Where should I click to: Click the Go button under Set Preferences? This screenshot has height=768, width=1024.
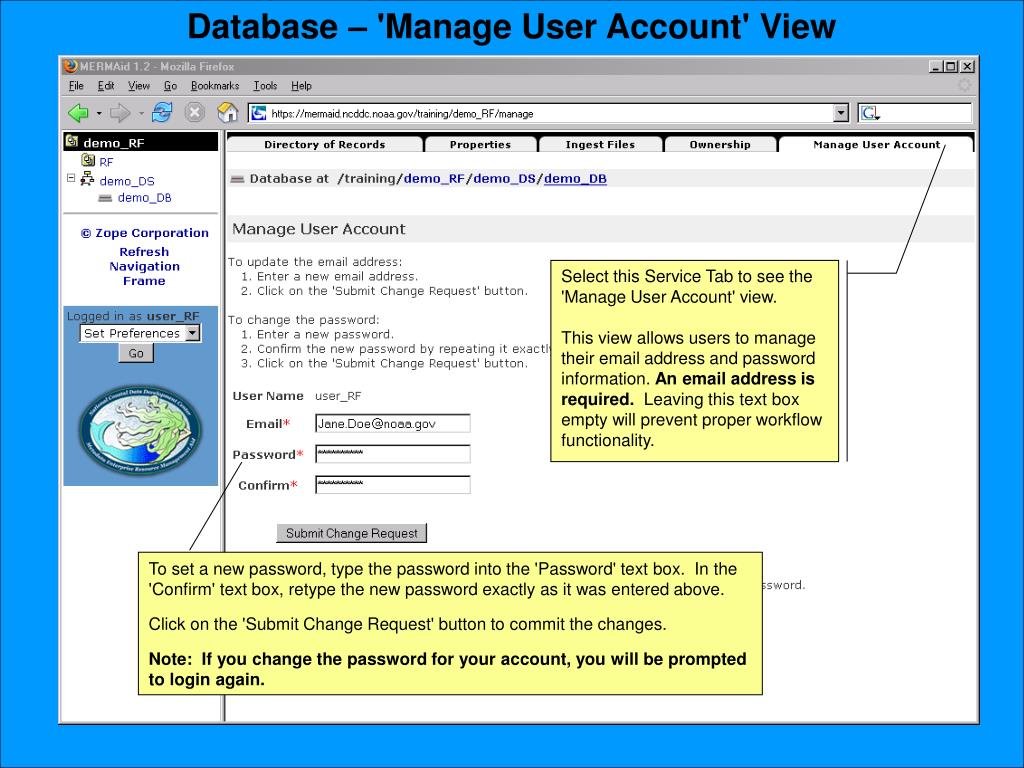tap(136, 353)
